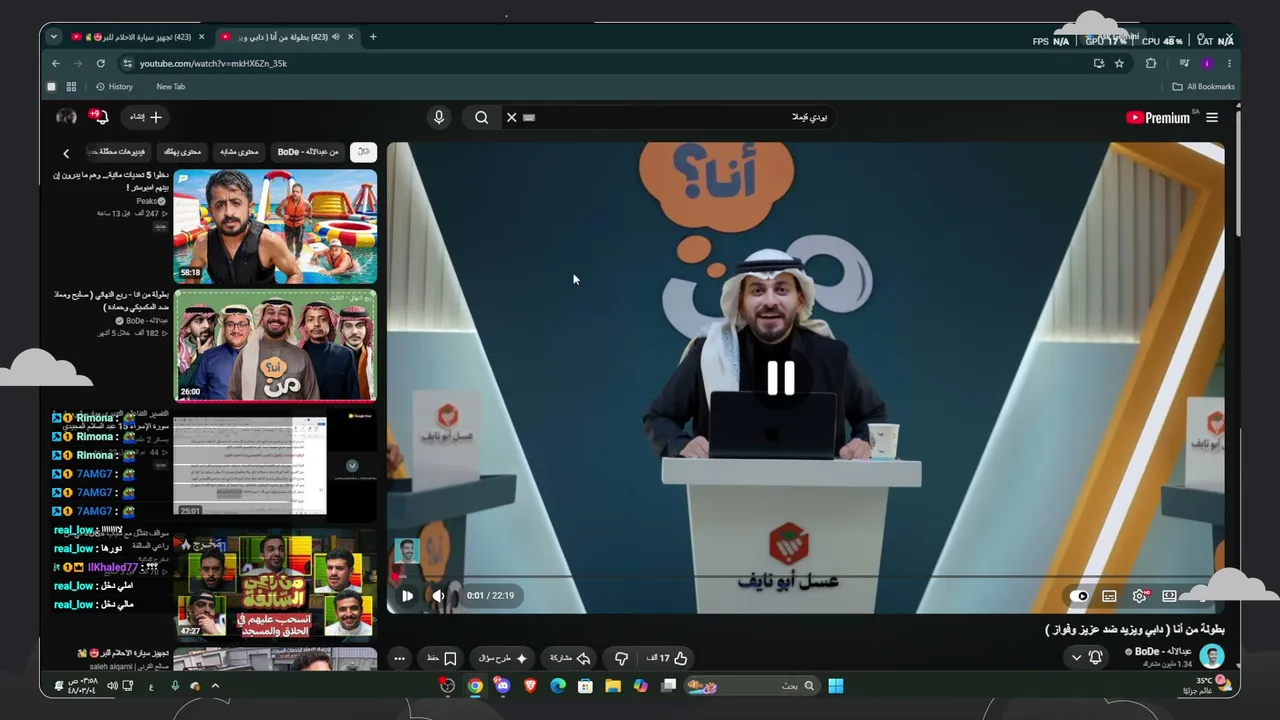Toggle the autoplay switch in the player
This screenshot has height=720, width=1280.
[x=1079, y=596]
